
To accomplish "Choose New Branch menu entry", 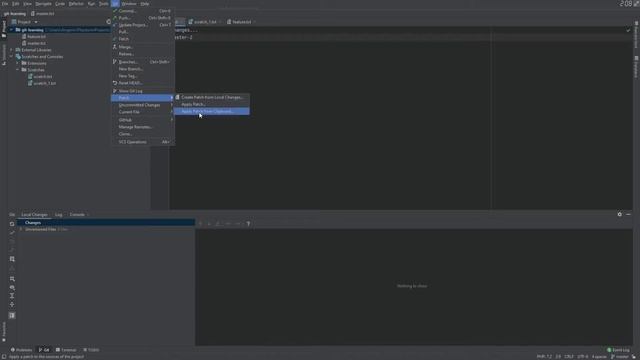I will pos(142,69).
